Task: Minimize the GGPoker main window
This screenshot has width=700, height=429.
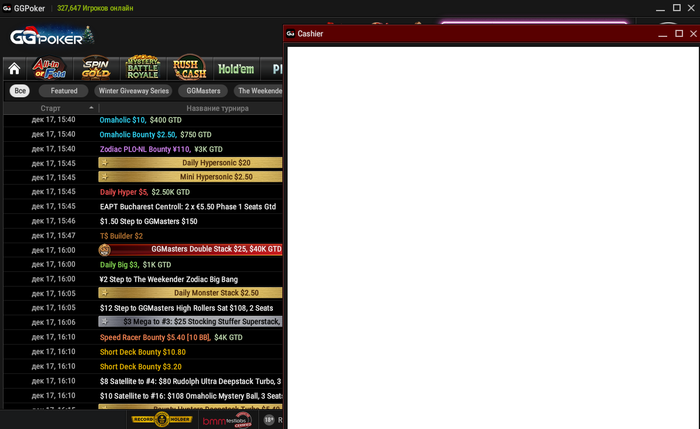Action: click(660, 8)
